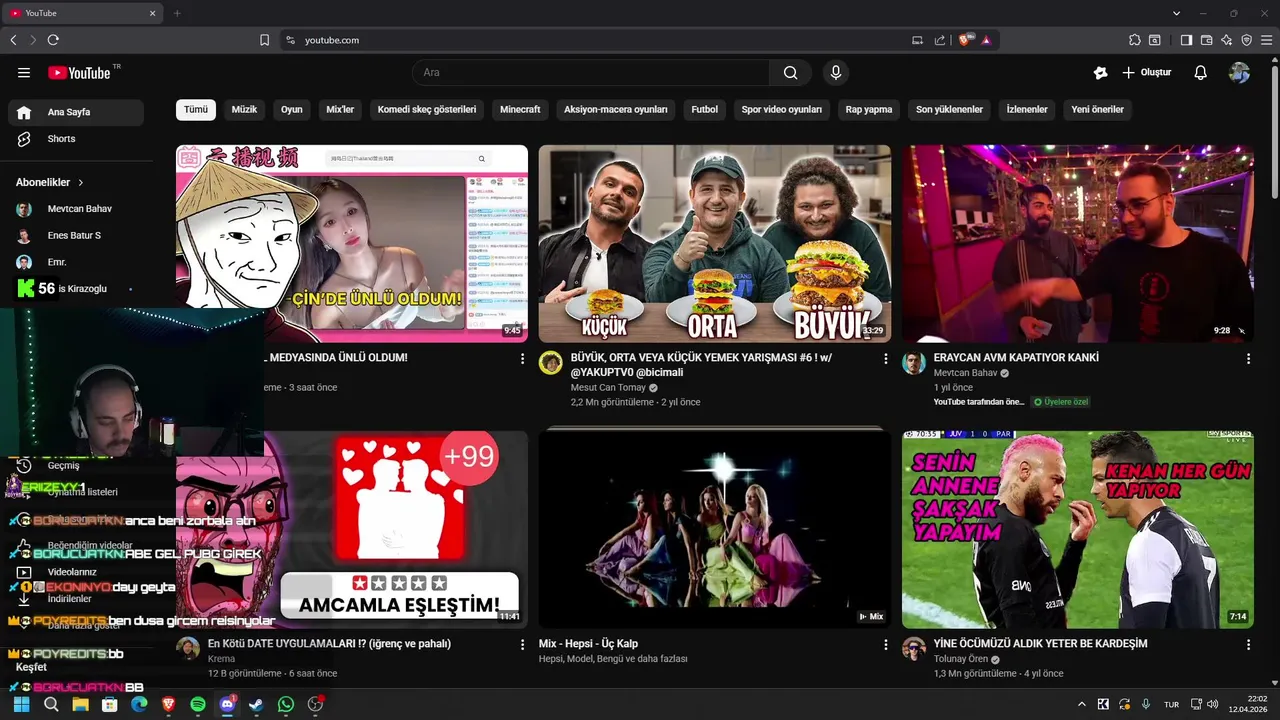Viewport: 1280px width, 720px height.
Task: Open KÜÇÜK ORTA BÜYÜK burger video thumbnail
Action: click(715, 243)
